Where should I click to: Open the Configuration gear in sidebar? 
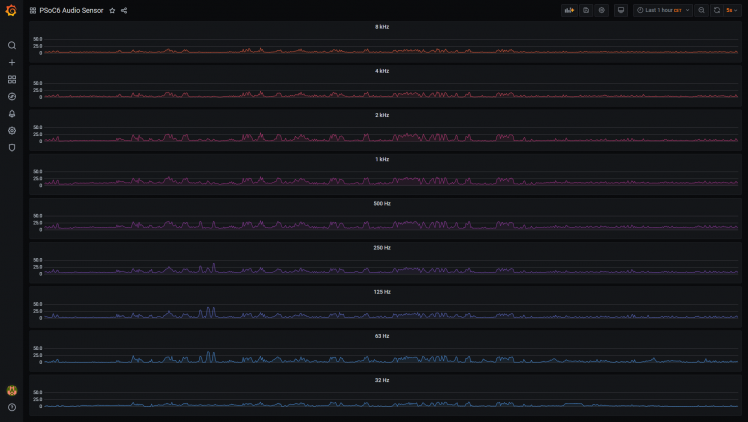[x=12, y=131]
